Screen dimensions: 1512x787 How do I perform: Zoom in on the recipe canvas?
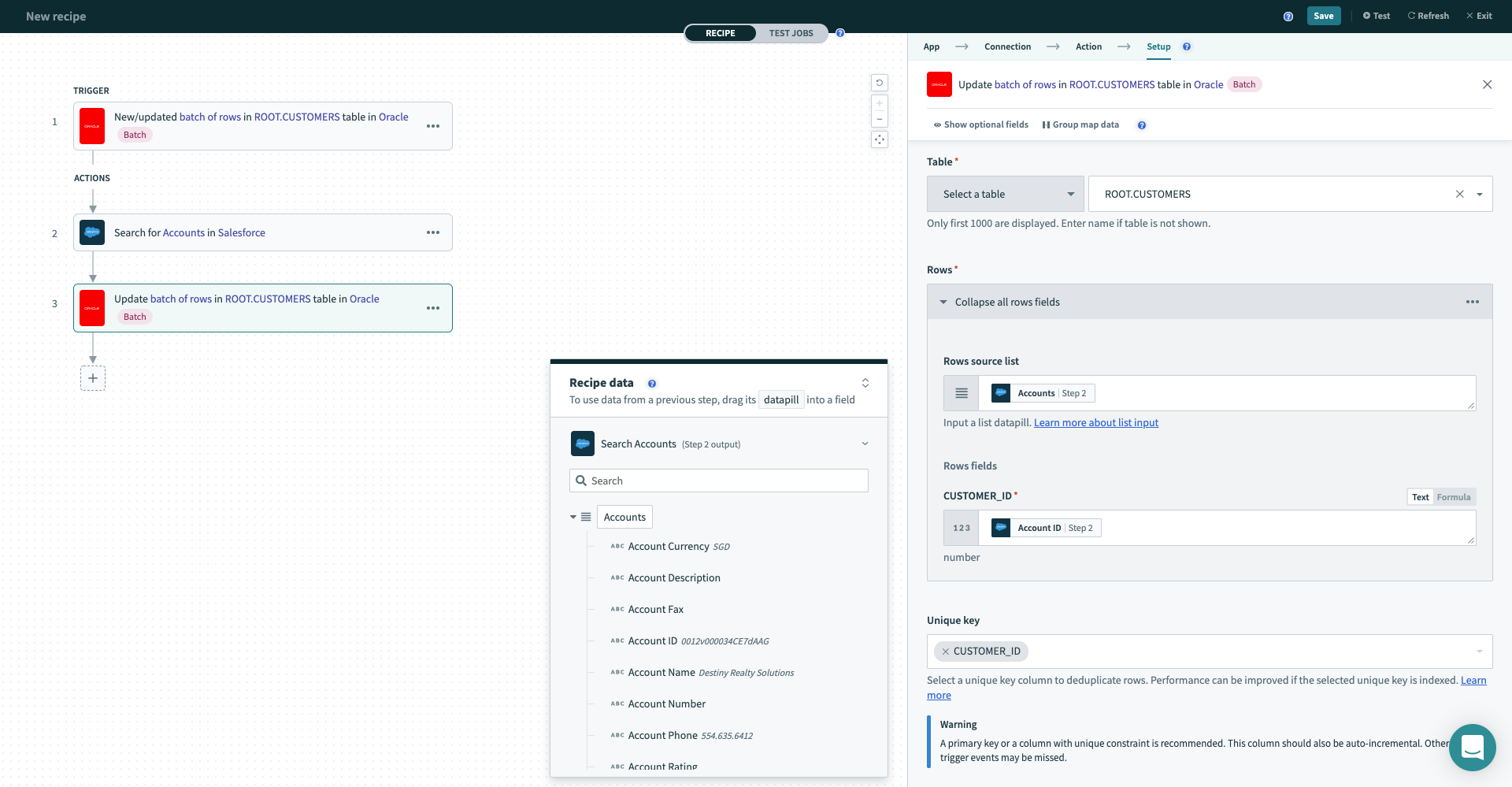pyautogui.click(x=880, y=103)
